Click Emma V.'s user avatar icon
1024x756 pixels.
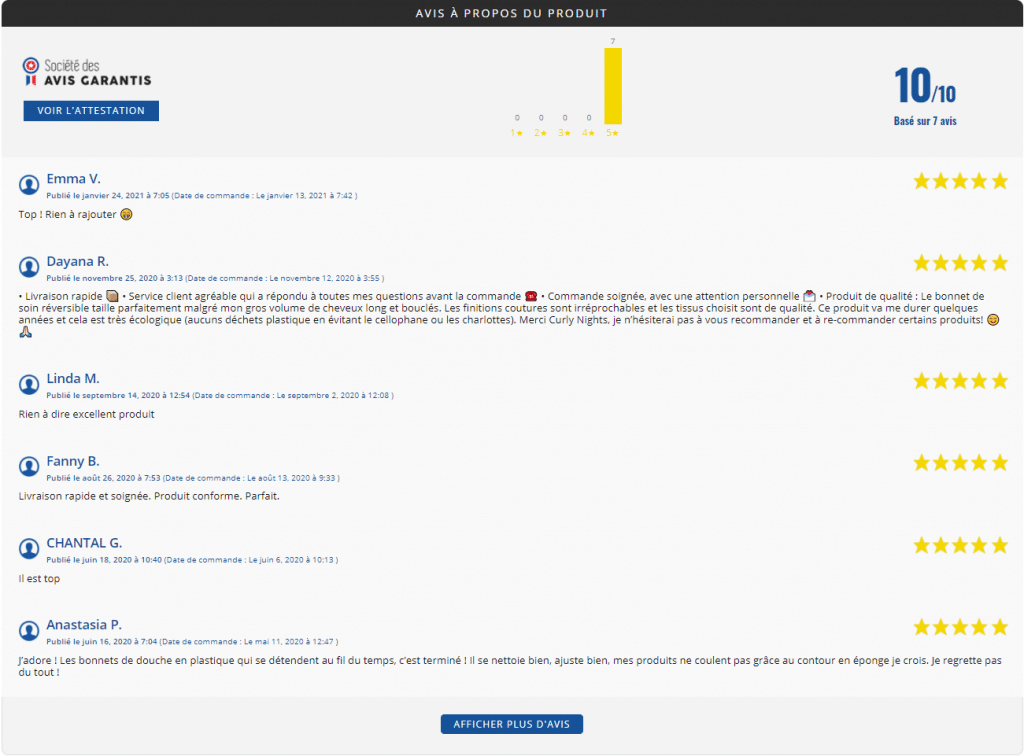[29, 185]
